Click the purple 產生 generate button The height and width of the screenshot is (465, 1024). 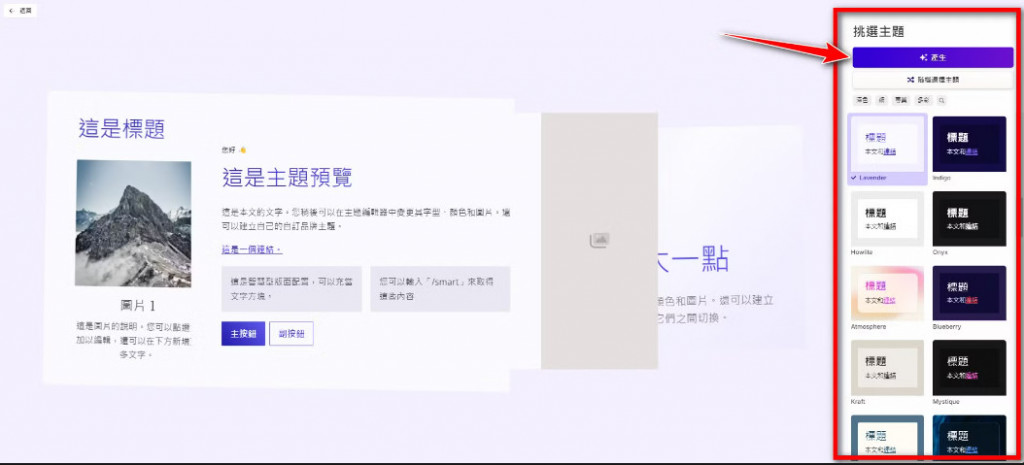pos(933,57)
